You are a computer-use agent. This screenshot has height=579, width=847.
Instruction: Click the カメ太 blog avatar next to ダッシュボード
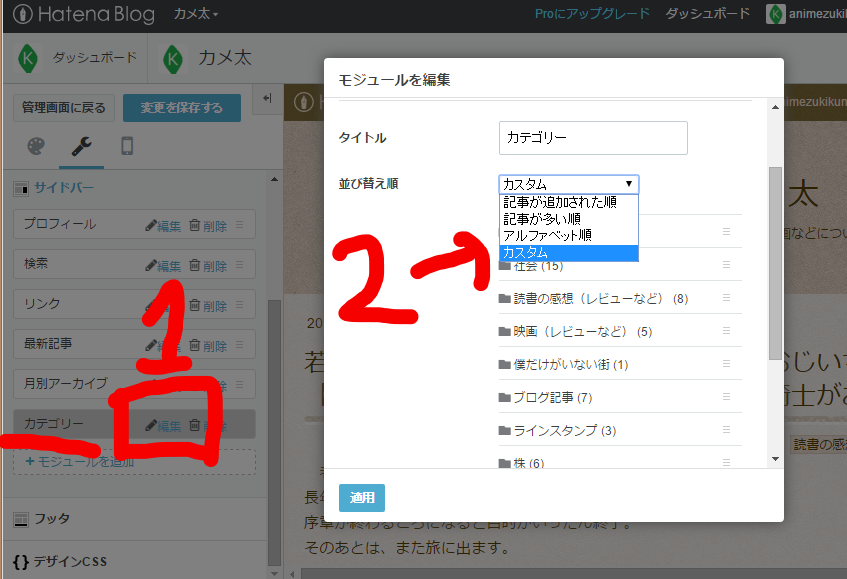coord(173,58)
